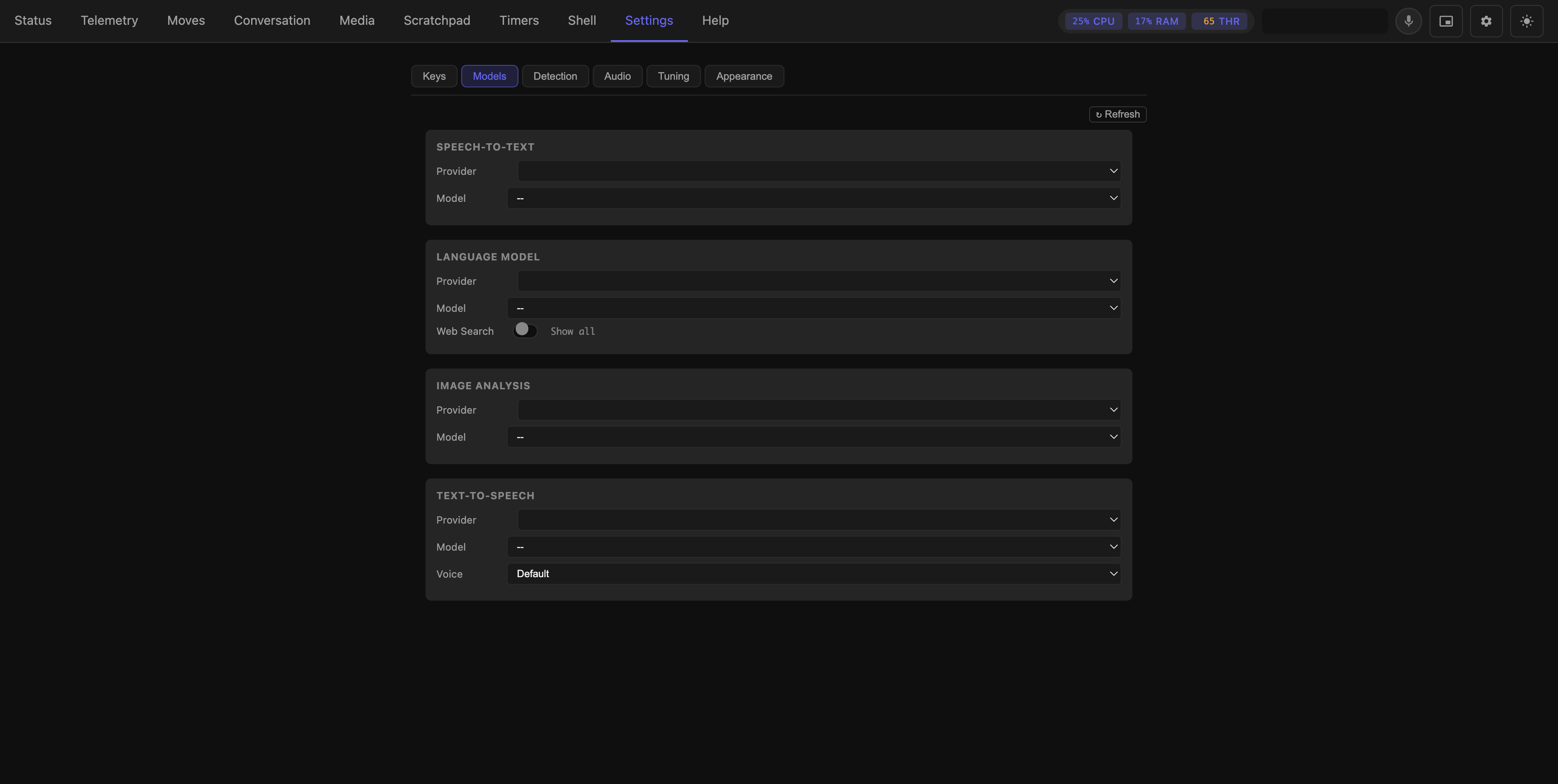
Task: Click the 25% CPU indicator
Action: (x=1093, y=21)
